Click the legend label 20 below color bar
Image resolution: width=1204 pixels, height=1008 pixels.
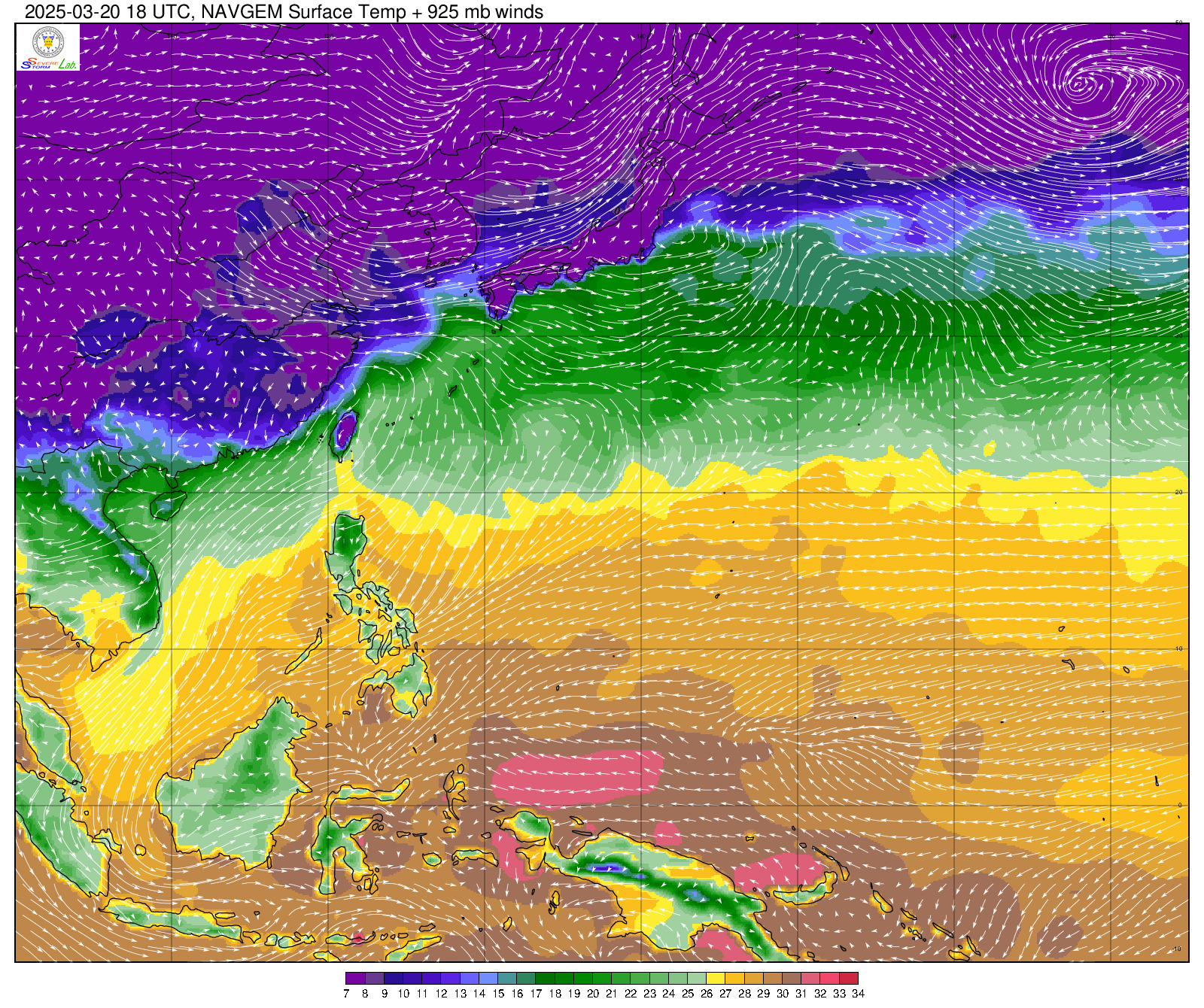coord(593,994)
